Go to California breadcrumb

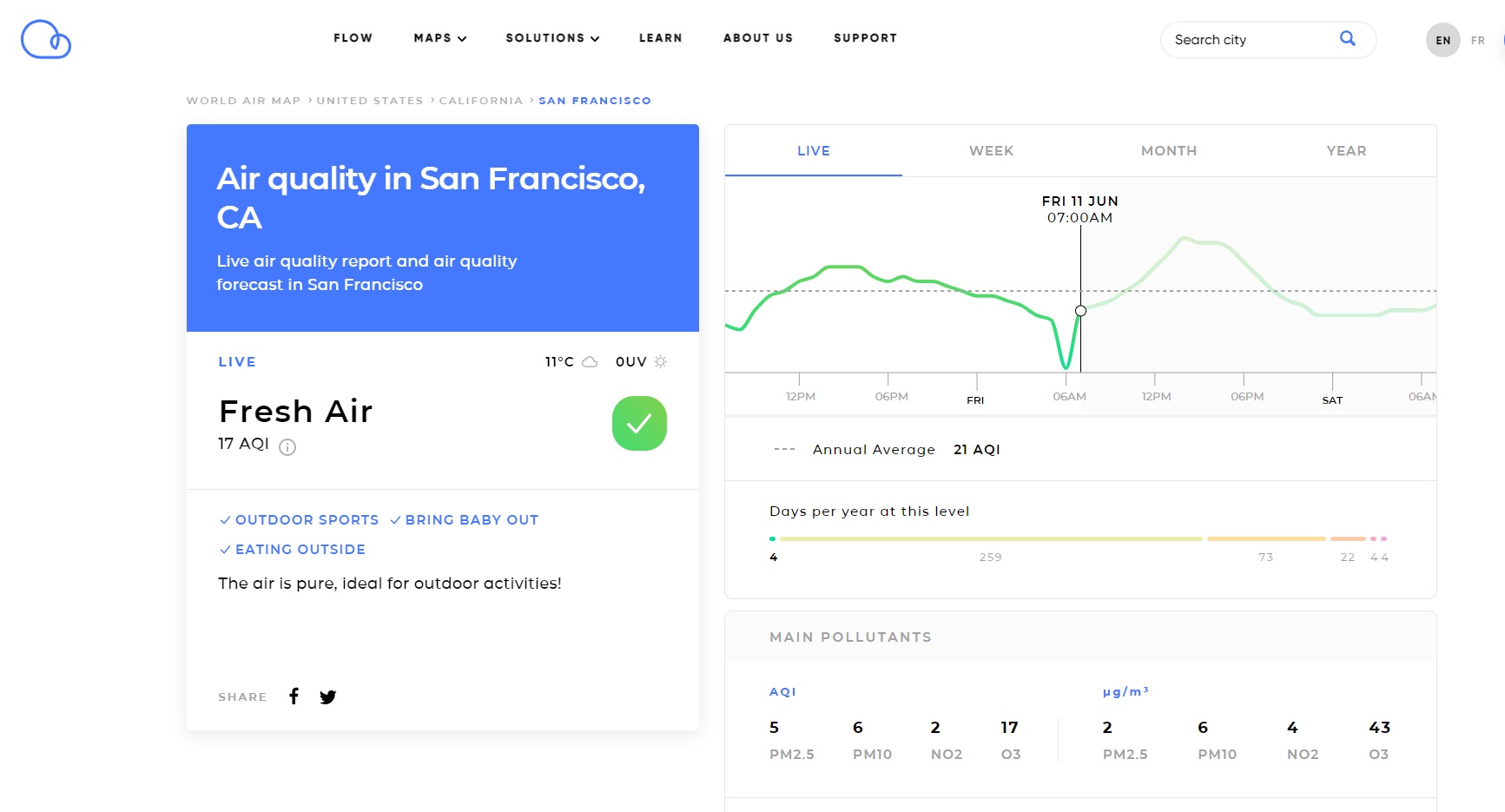[481, 101]
